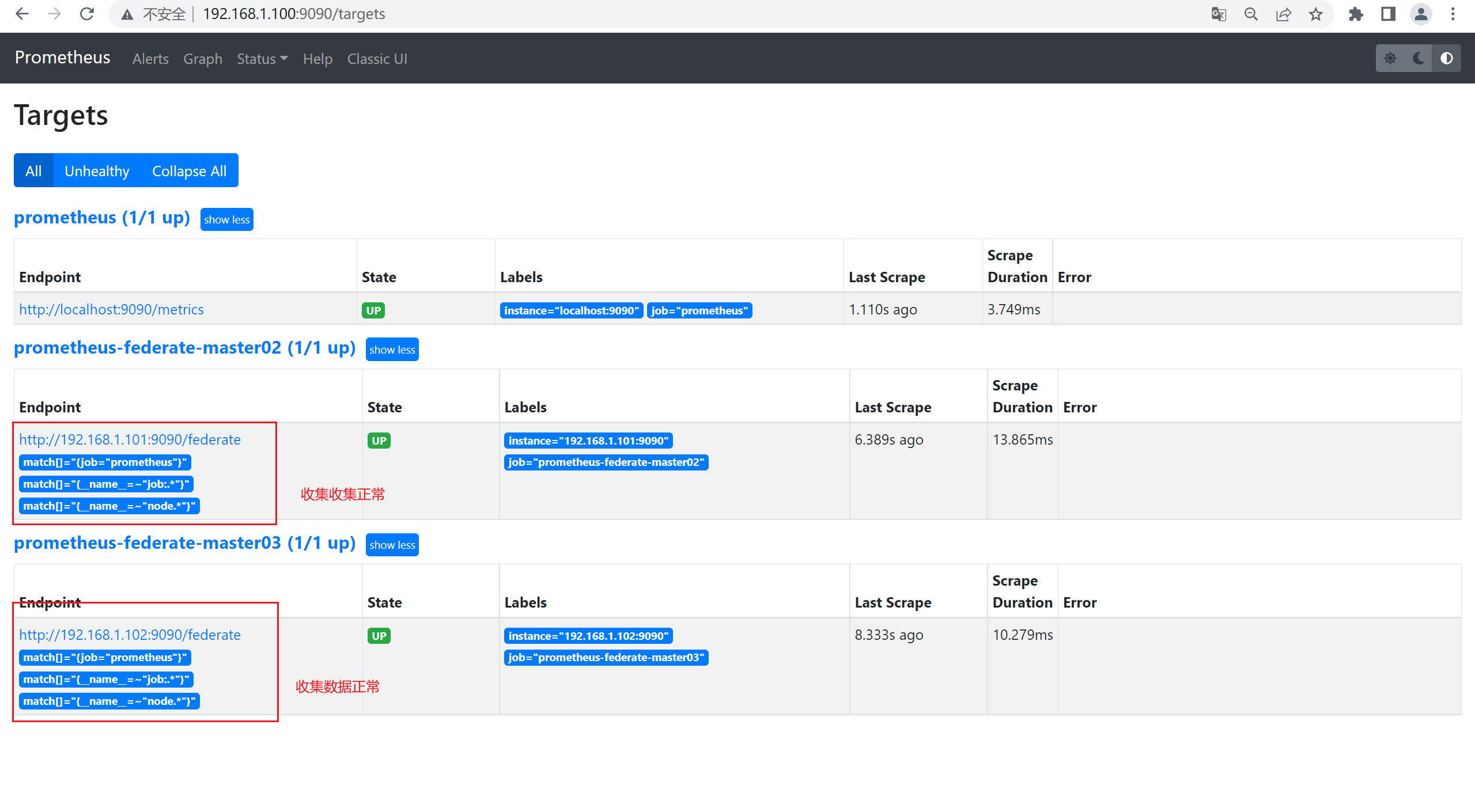Open the translate page icon
The height and width of the screenshot is (812, 1475).
click(x=1219, y=14)
